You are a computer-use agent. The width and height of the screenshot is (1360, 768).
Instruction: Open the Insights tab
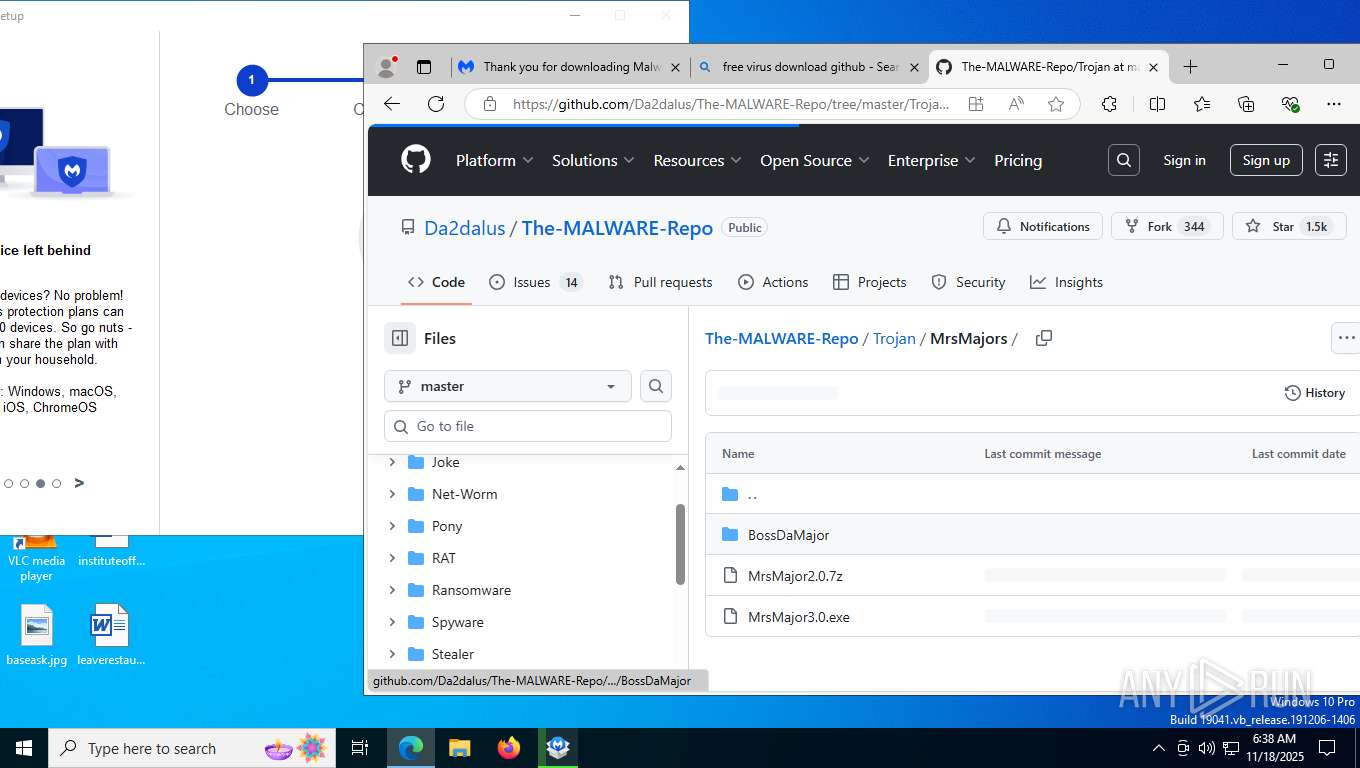pyautogui.click(x=1066, y=282)
